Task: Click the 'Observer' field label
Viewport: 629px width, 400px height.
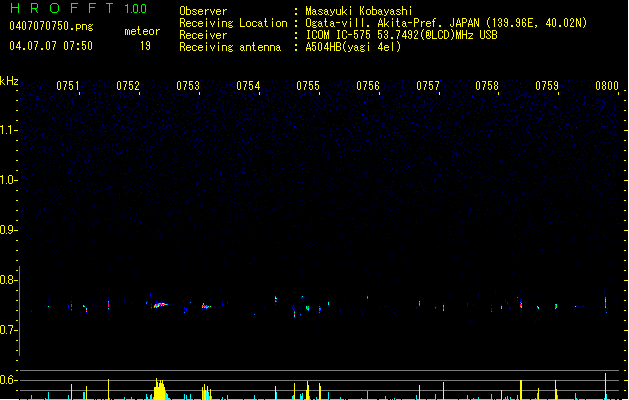Action: (x=203, y=11)
